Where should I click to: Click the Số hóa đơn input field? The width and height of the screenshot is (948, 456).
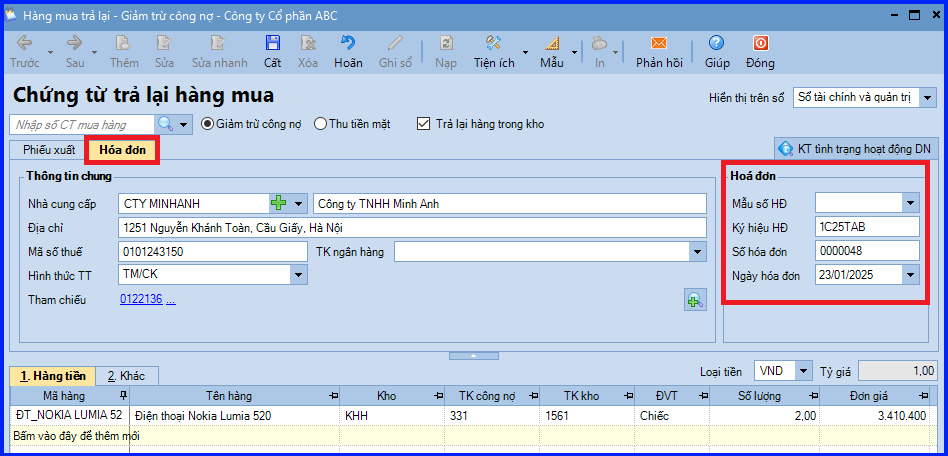(x=867, y=250)
